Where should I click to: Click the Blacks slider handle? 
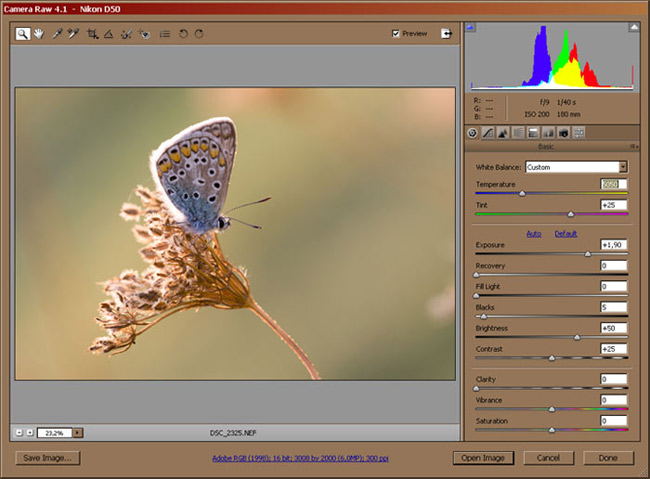[x=483, y=316]
